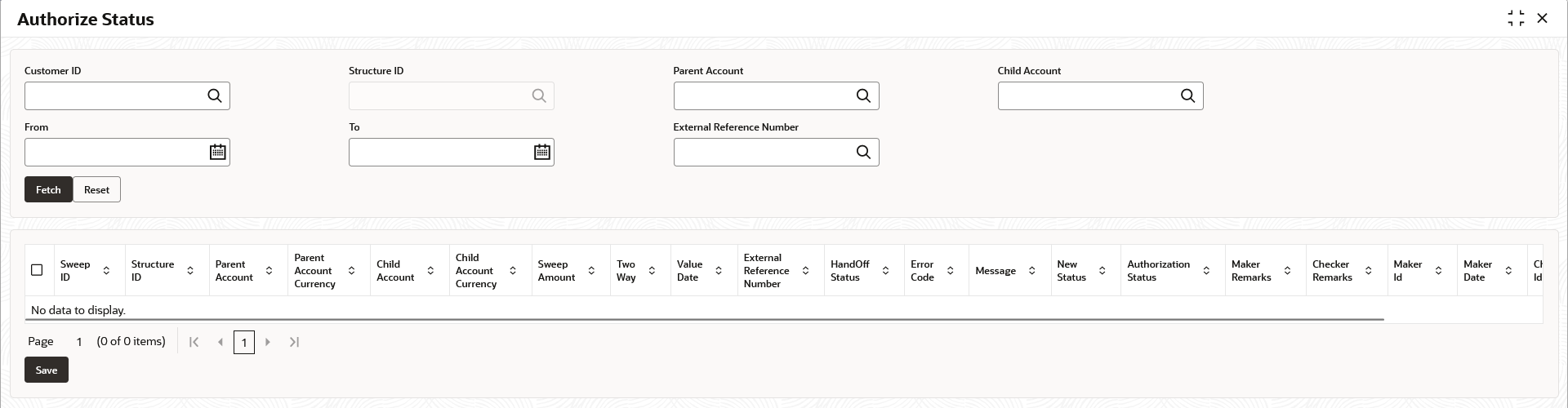Click the Fetch button
Viewport: 1568px width, 408px height.
(48, 189)
